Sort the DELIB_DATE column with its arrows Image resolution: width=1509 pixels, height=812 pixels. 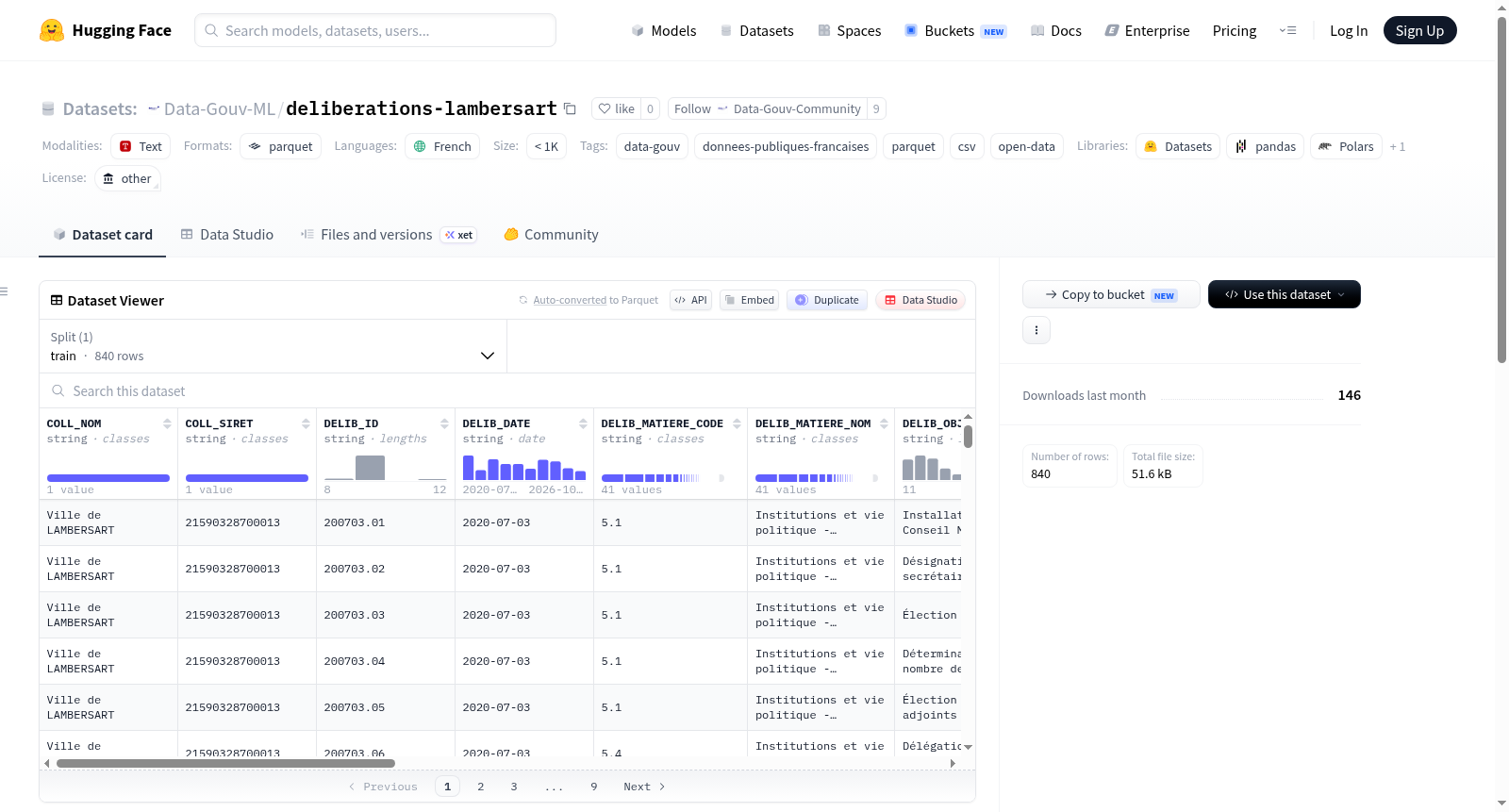(x=583, y=423)
